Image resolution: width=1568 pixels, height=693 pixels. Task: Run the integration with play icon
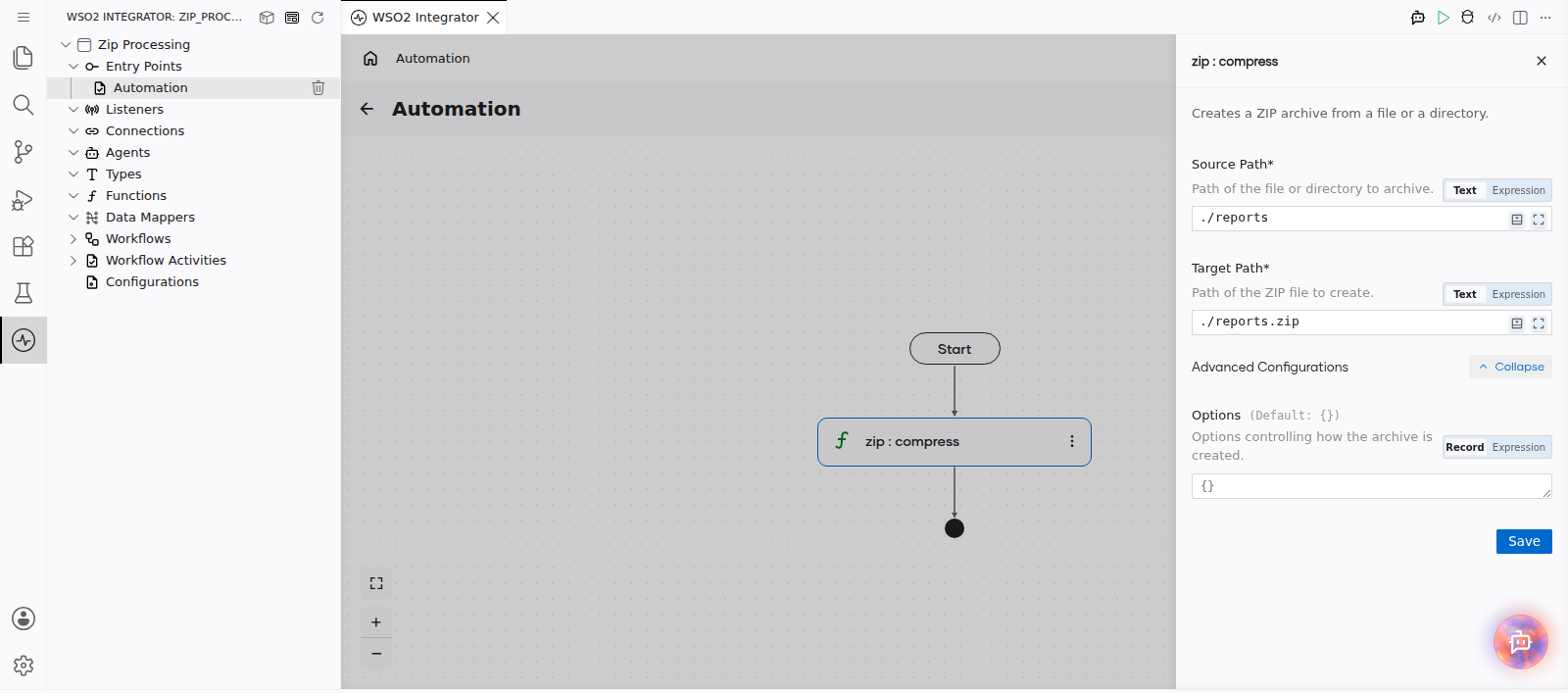[1444, 18]
